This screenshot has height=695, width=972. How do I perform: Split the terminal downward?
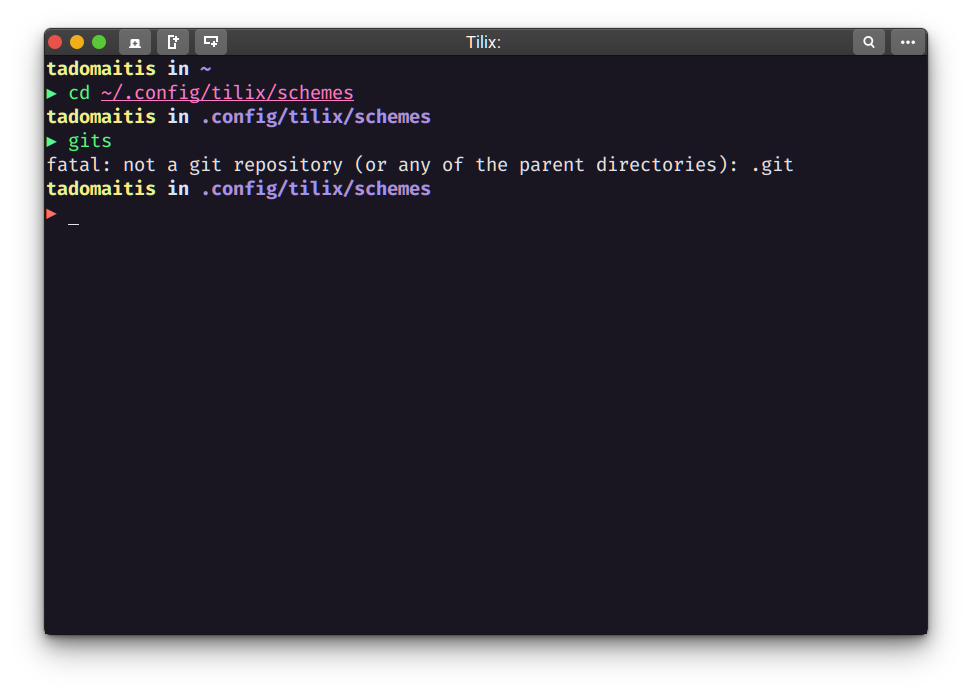(x=210, y=42)
